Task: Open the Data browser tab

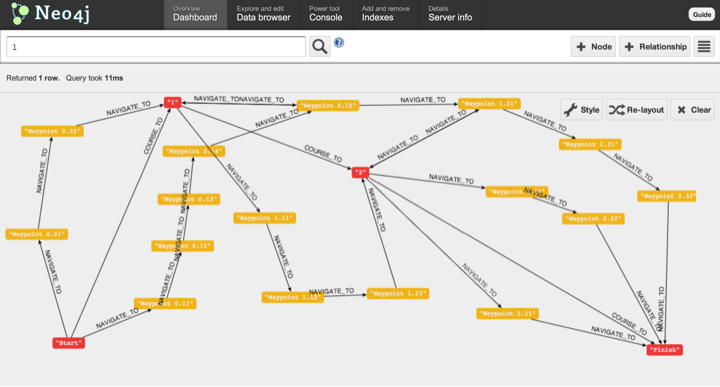Action: [x=264, y=14]
